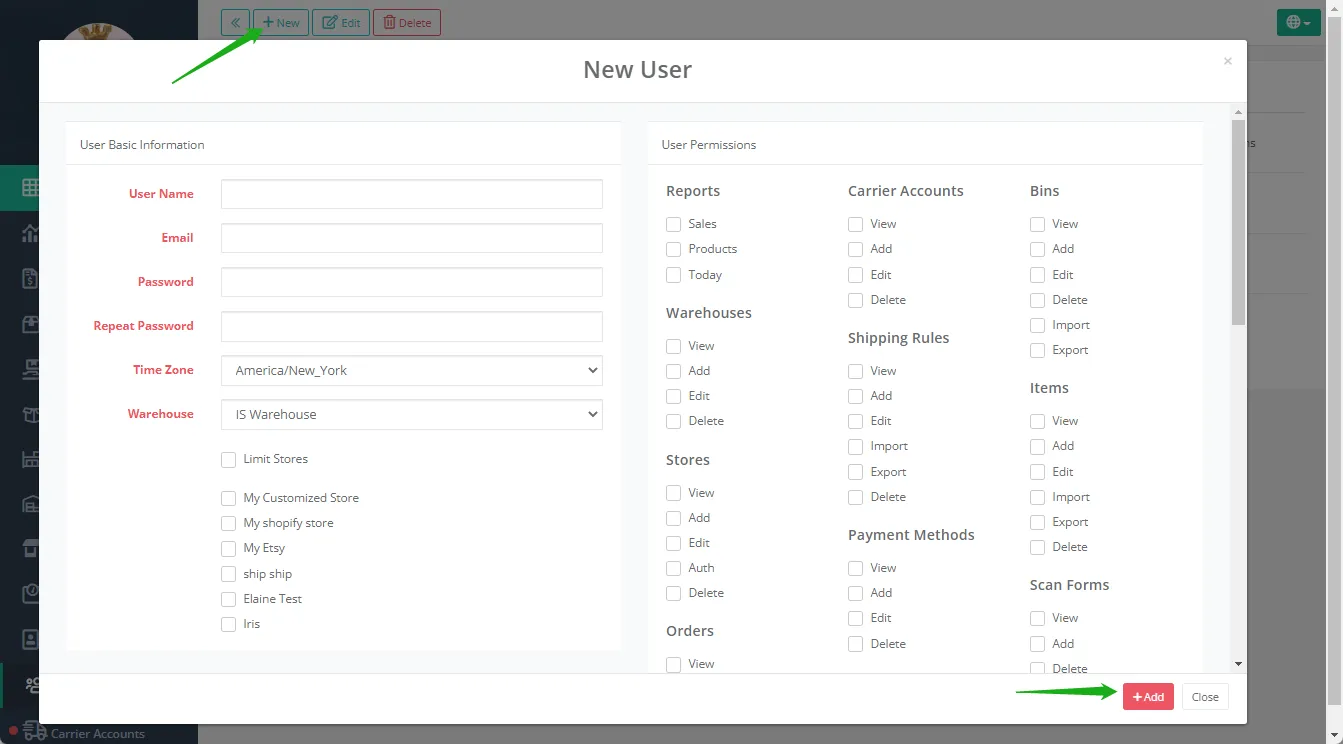
Task: Check Import under Items
Action: (x=1038, y=497)
